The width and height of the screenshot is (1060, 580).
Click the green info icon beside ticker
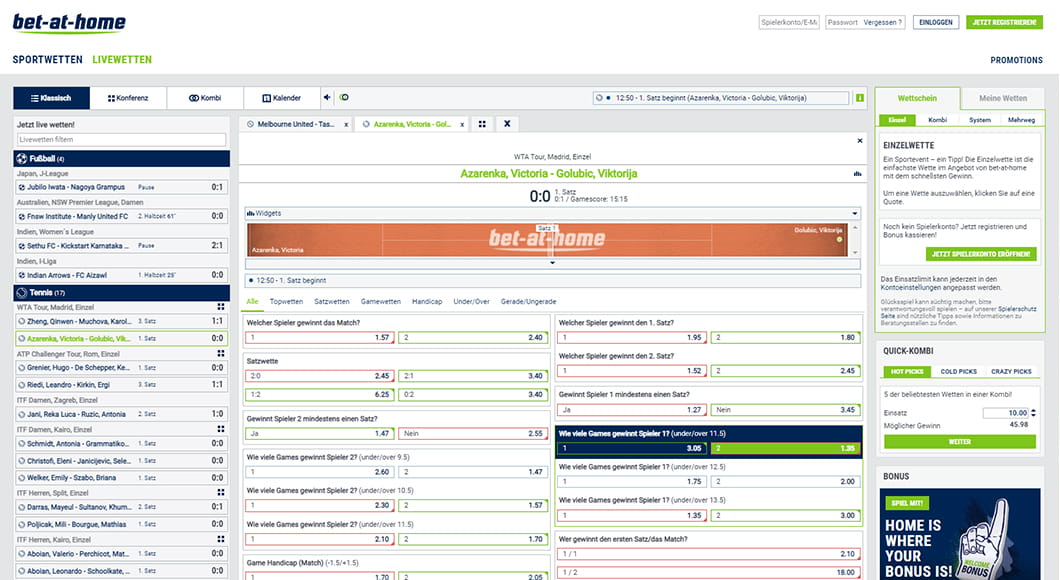(859, 98)
